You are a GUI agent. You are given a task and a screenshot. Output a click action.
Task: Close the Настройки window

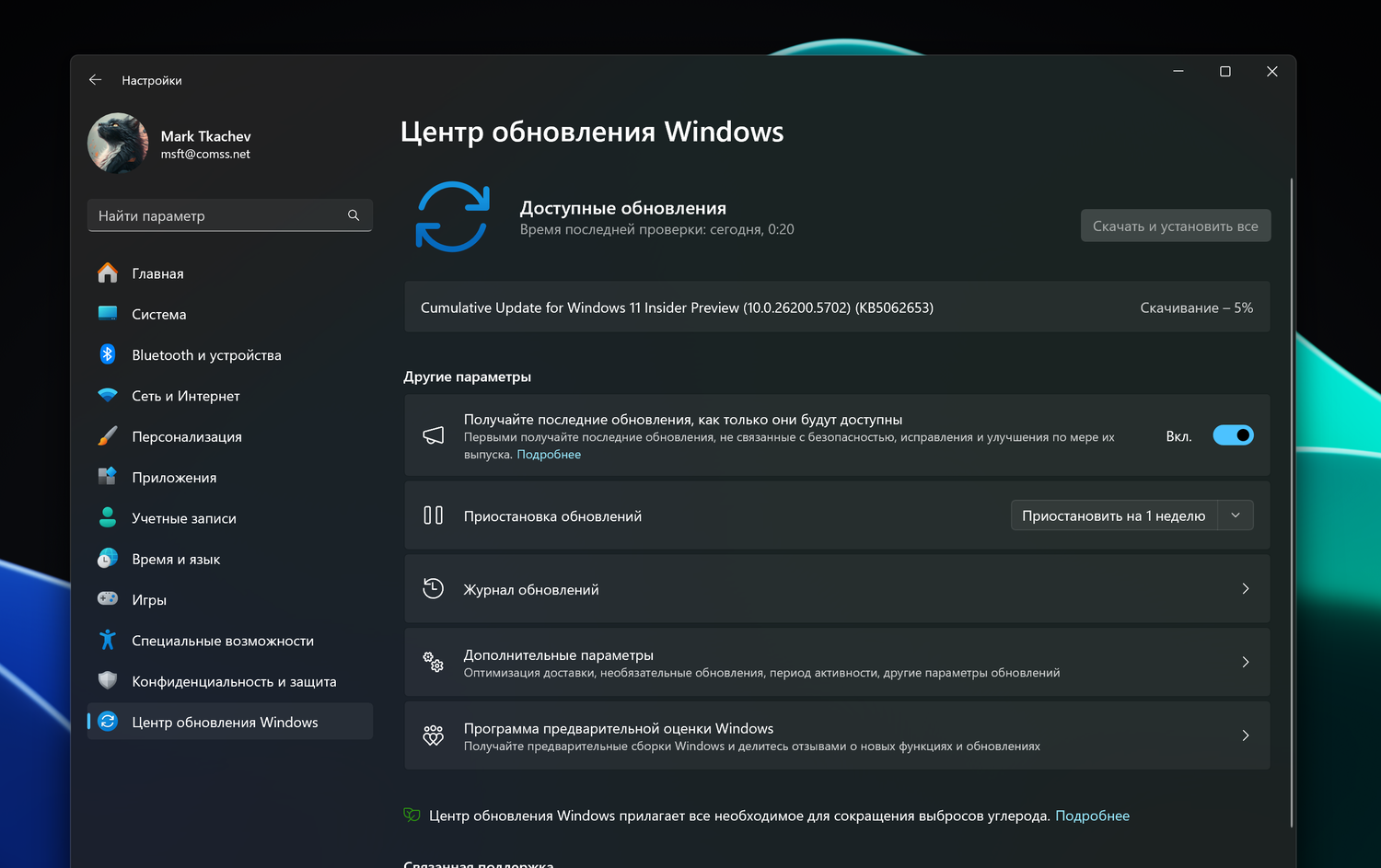[1271, 71]
